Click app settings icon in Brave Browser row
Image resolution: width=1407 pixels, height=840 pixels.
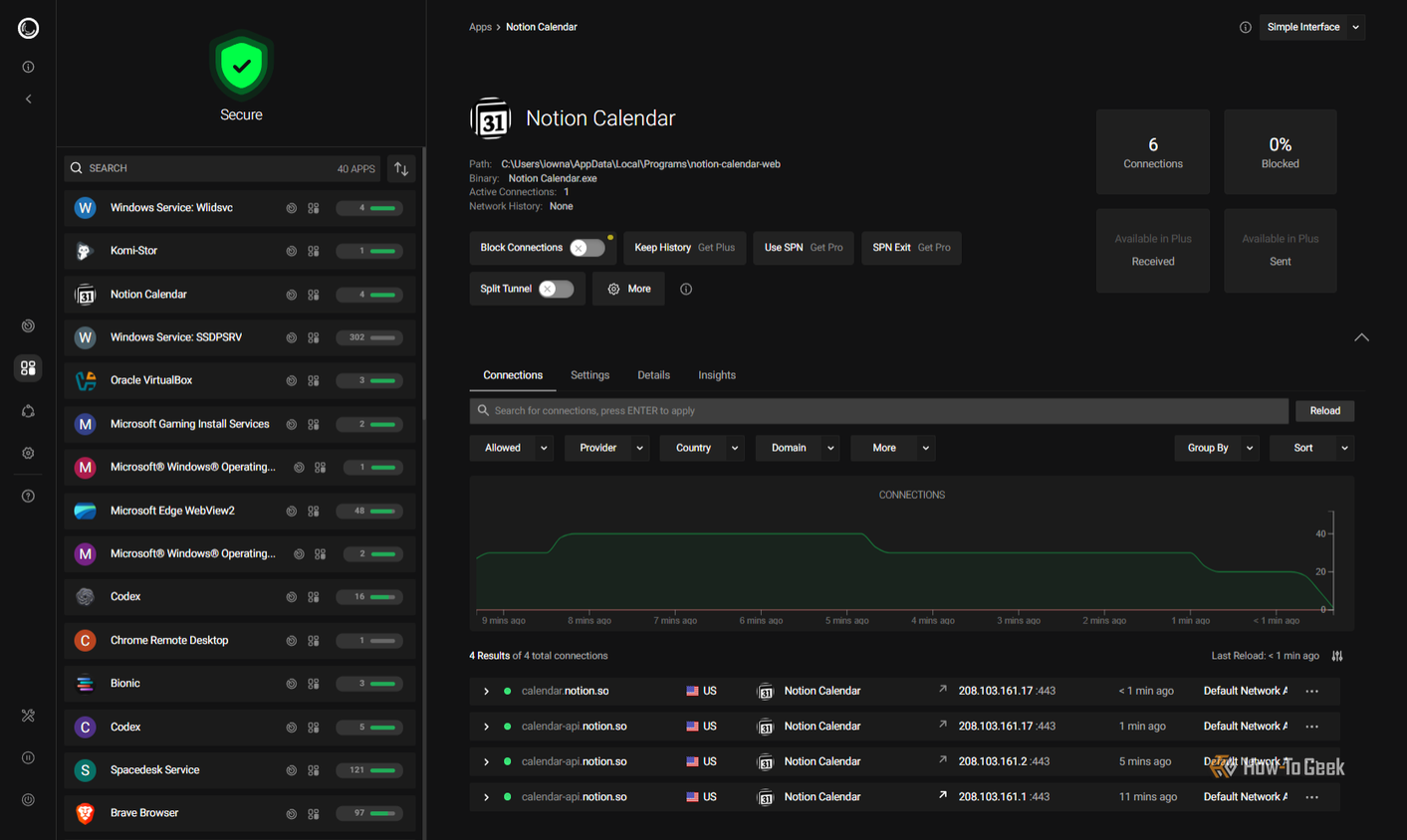coord(314,814)
